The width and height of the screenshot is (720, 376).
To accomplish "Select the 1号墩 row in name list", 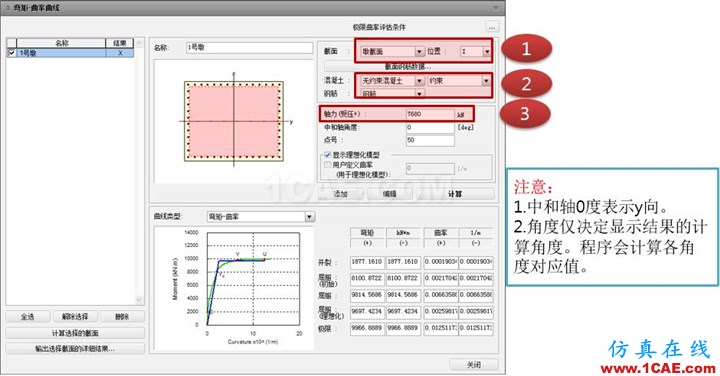I will (x=71, y=53).
